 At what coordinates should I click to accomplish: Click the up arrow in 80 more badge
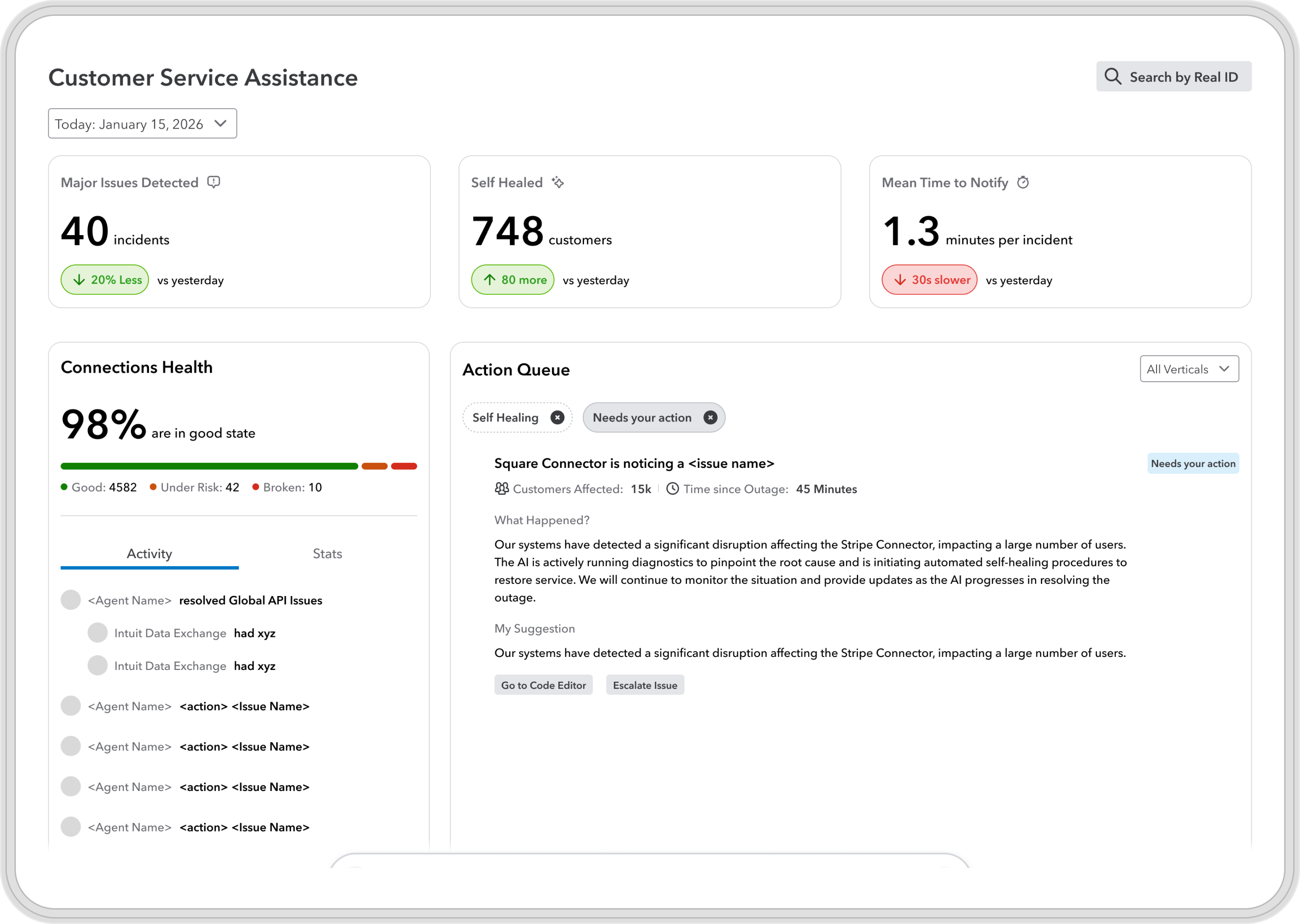point(489,279)
